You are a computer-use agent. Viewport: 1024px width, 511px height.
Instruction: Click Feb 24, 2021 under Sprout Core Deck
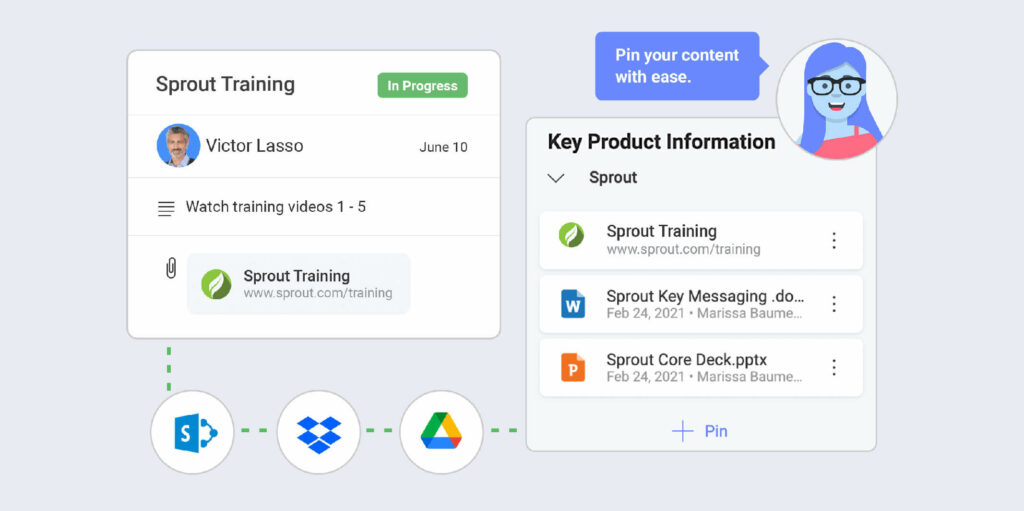point(645,376)
